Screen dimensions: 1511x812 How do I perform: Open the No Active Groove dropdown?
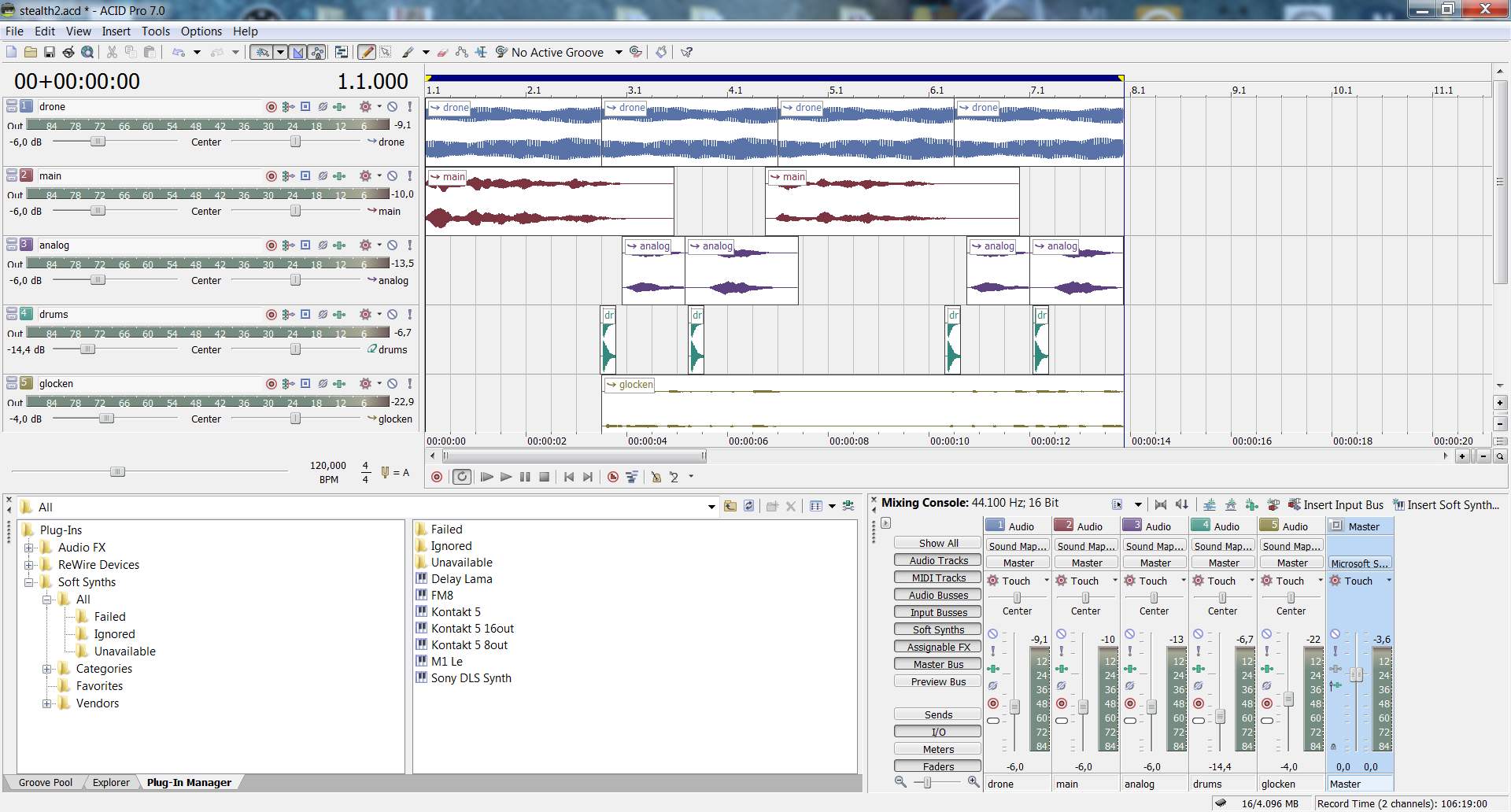click(619, 52)
